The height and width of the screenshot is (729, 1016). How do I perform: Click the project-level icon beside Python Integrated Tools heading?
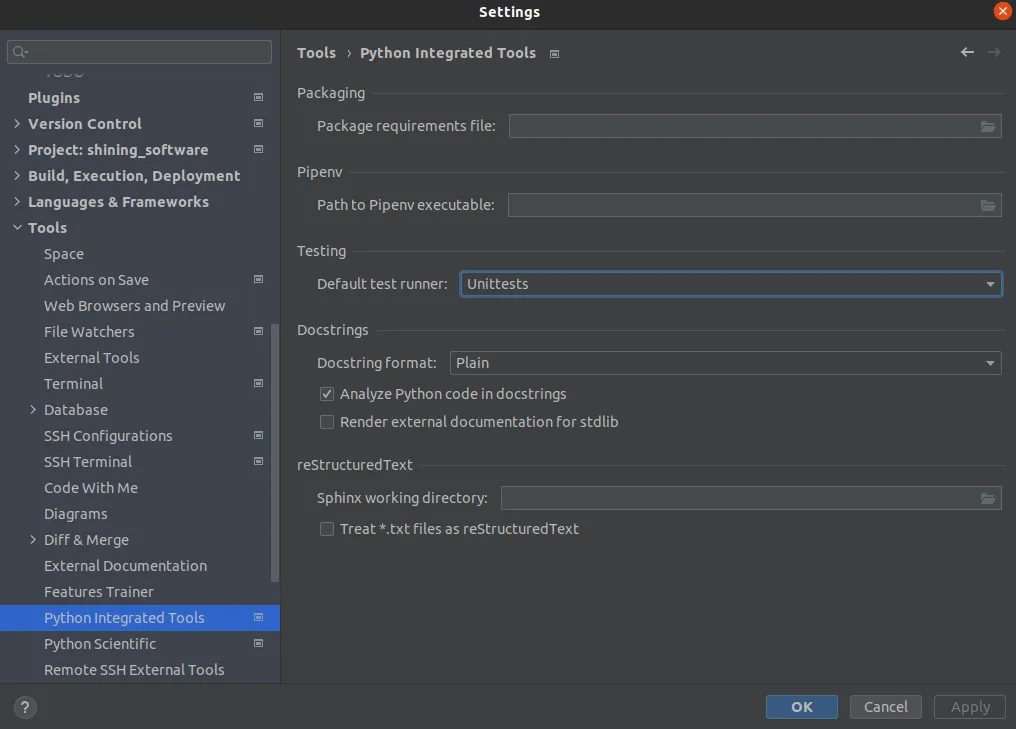point(555,54)
